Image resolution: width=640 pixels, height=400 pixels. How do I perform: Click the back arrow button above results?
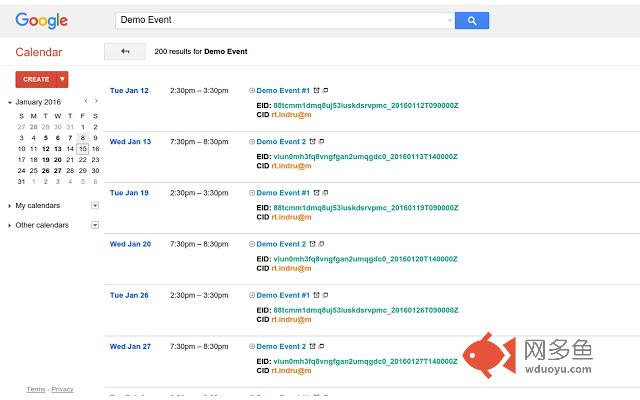coord(124,51)
